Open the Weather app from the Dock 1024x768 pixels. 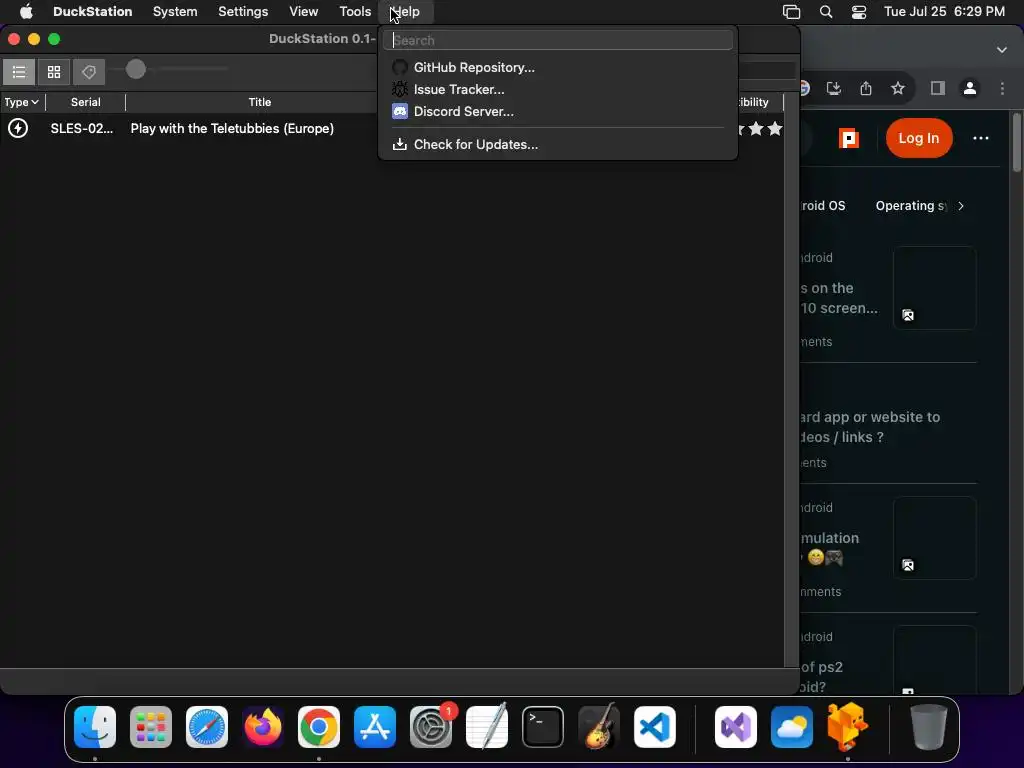[792, 727]
